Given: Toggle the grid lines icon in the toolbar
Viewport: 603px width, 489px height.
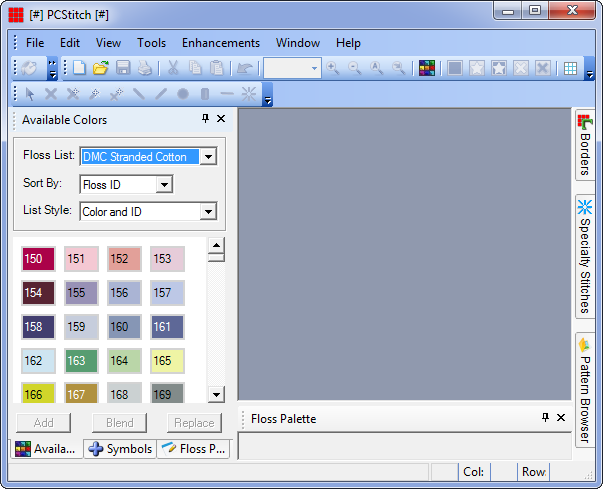Looking at the screenshot, I should point(570,68).
